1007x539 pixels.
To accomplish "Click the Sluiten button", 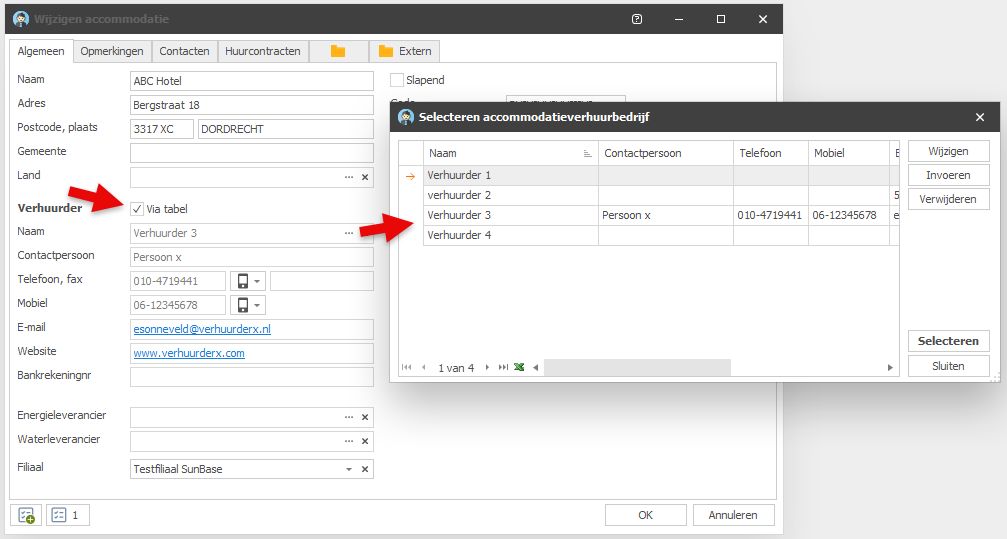I will click(x=949, y=366).
